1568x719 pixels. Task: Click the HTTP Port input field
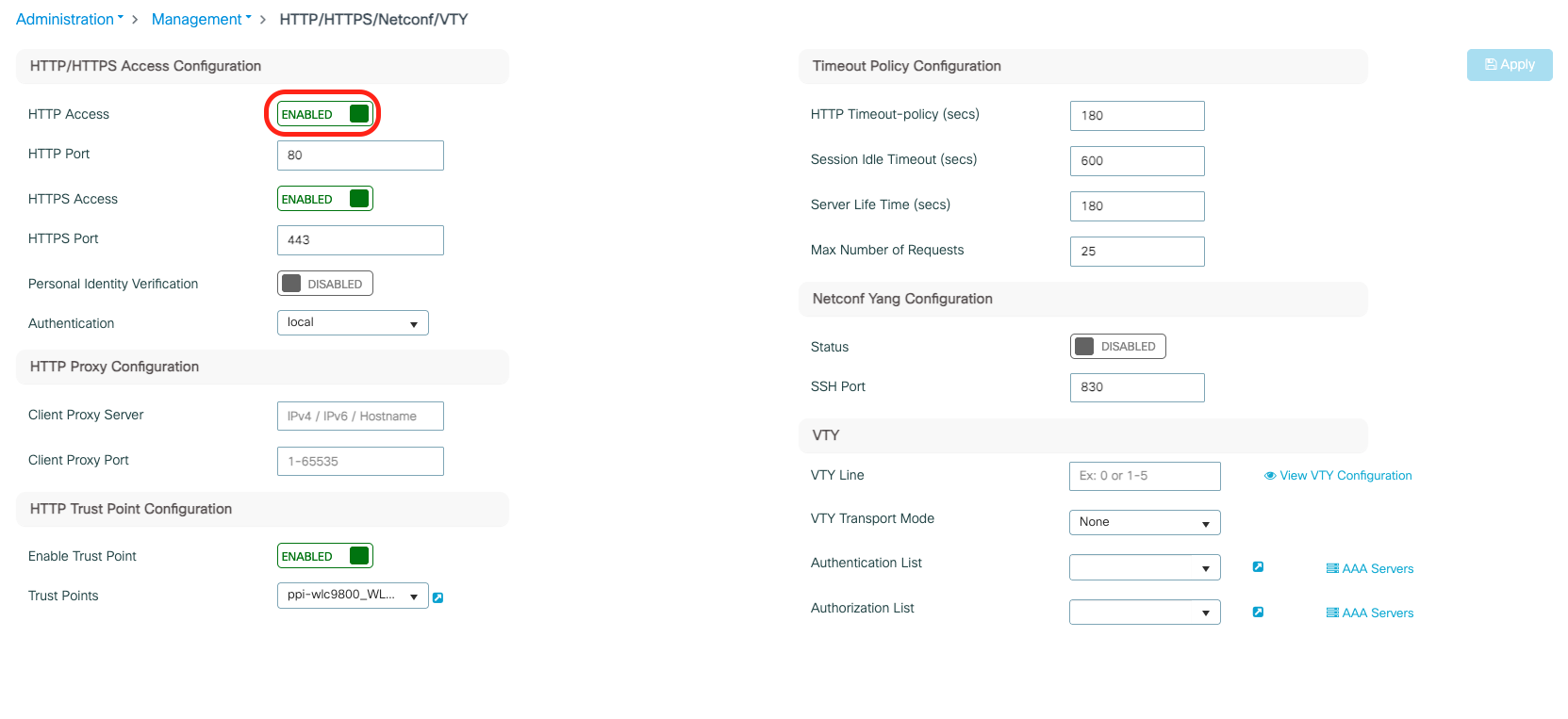[360, 155]
